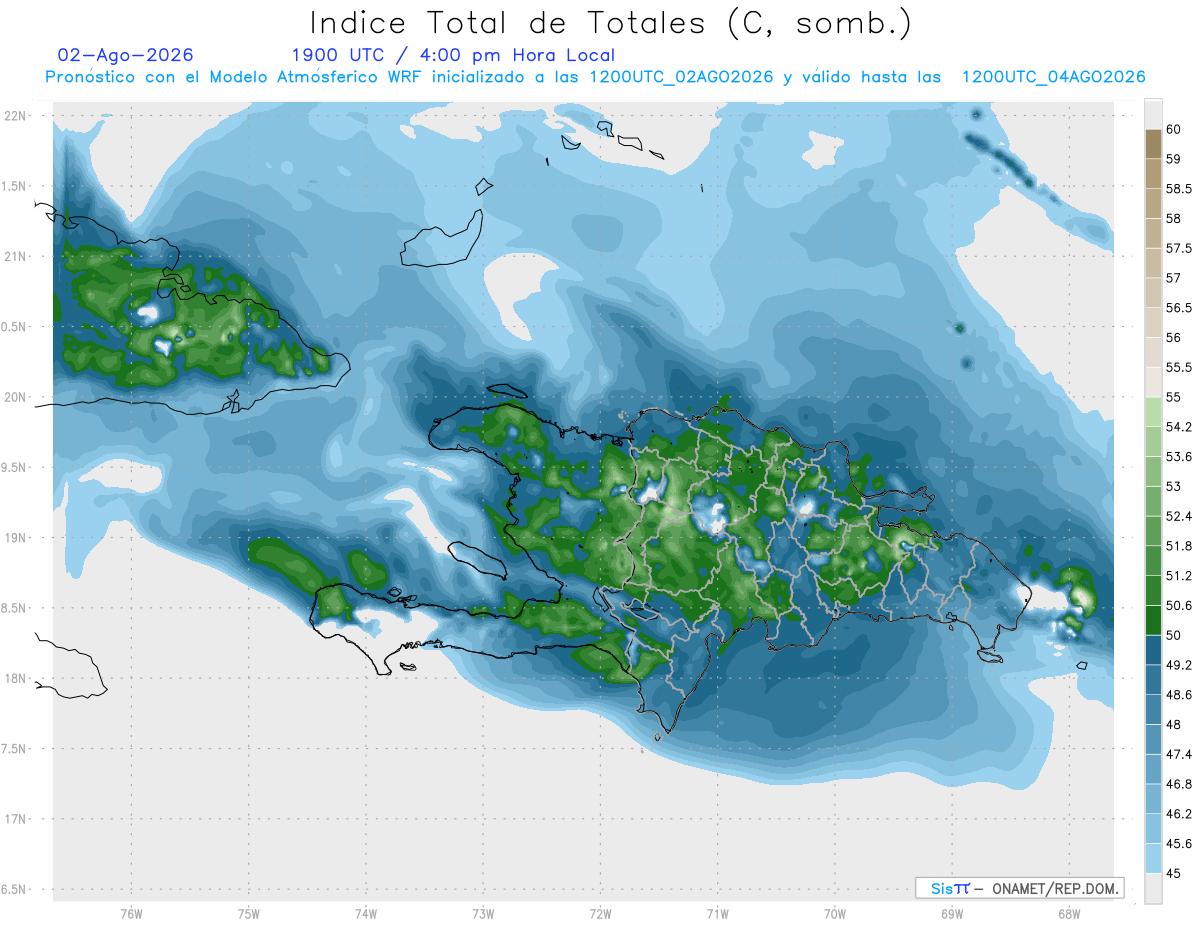This screenshot has height=927, width=1200.
Task: Click the "76W" longitude label
Action: 131,914
